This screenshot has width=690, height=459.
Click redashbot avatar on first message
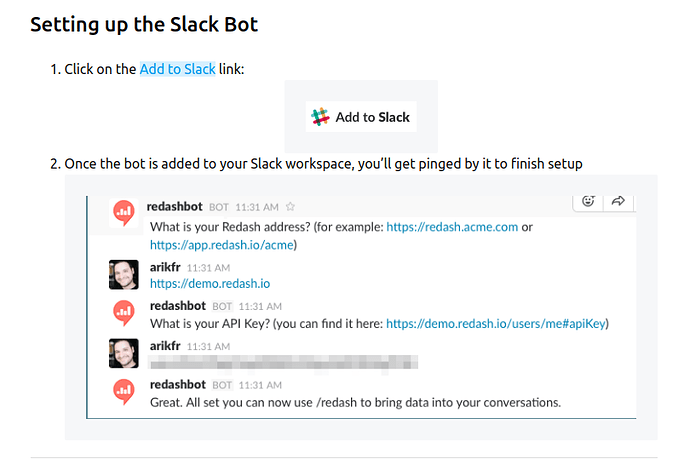pyautogui.click(x=124, y=213)
